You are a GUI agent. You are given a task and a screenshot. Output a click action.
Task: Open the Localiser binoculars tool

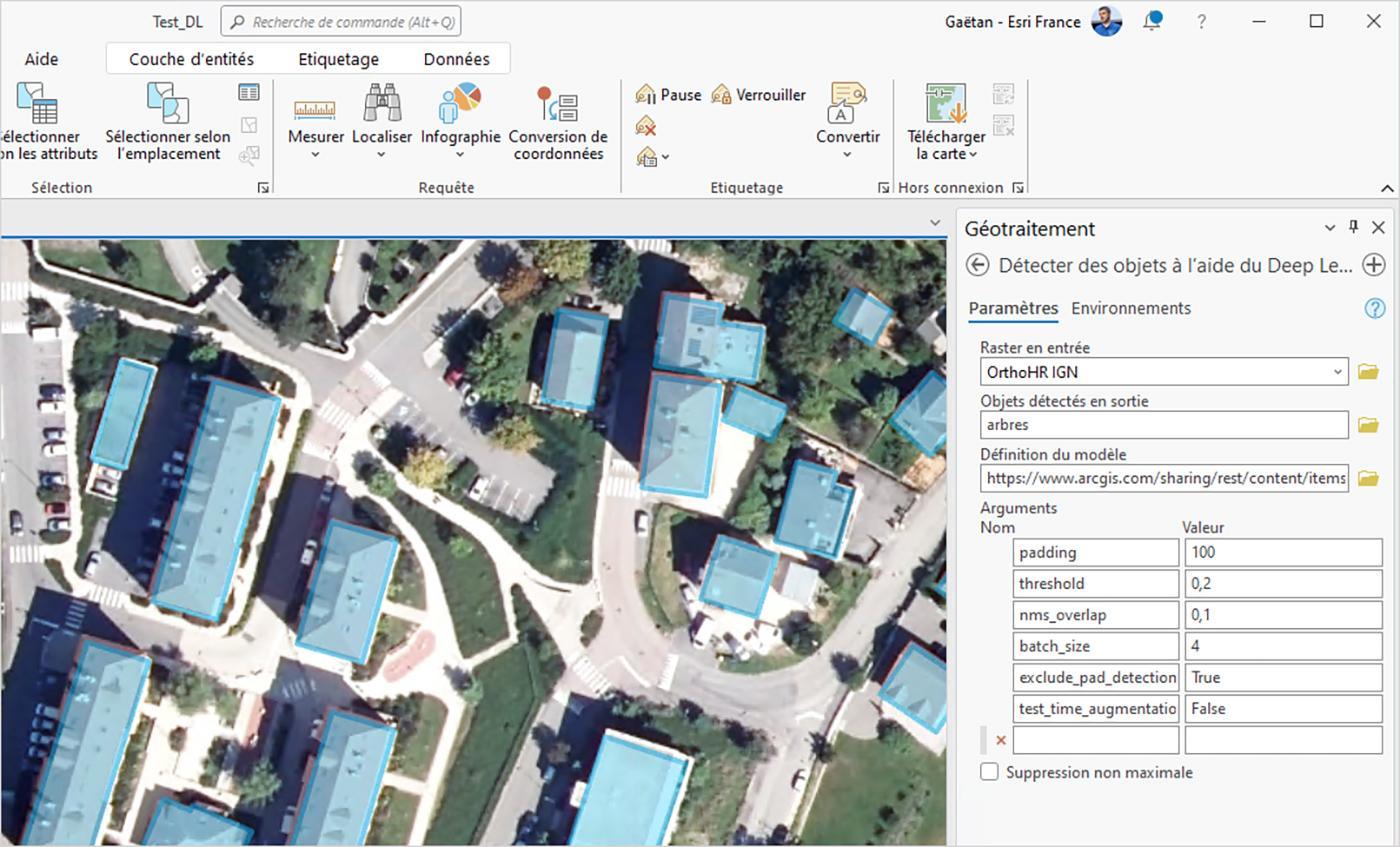[382, 121]
